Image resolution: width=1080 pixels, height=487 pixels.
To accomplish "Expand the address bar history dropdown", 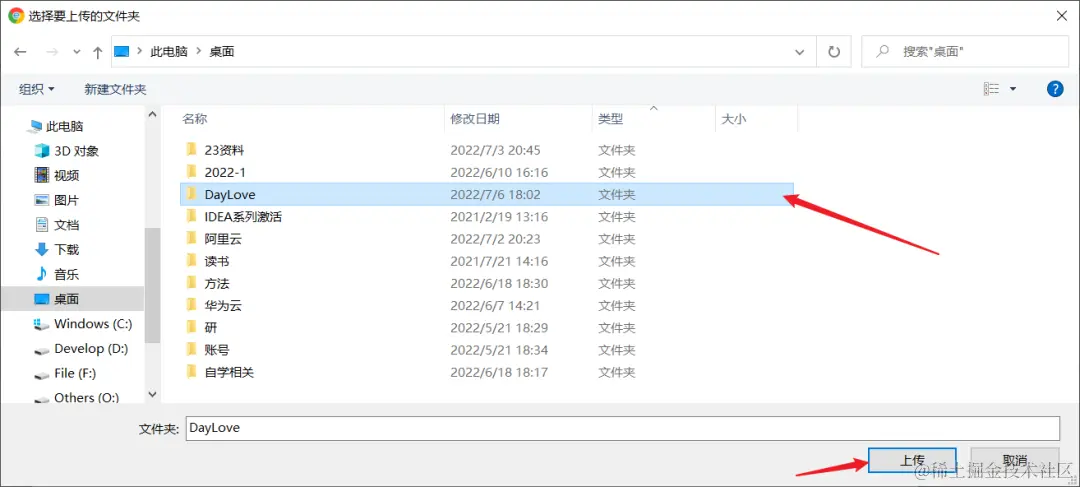I will 800,52.
